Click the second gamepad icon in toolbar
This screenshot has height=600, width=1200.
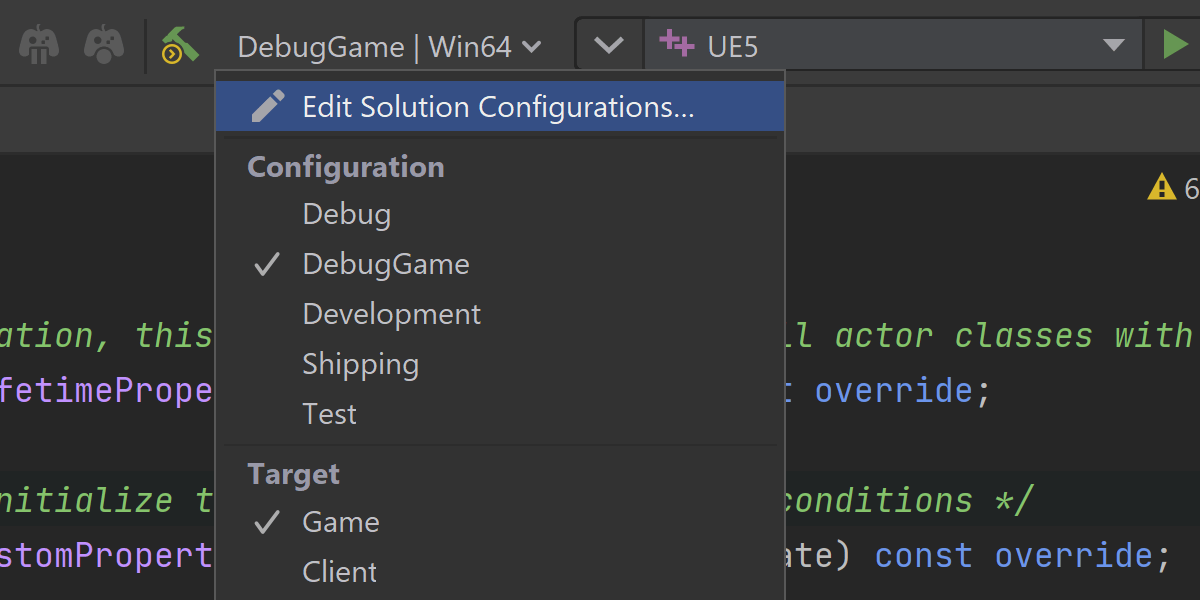coord(103,45)
